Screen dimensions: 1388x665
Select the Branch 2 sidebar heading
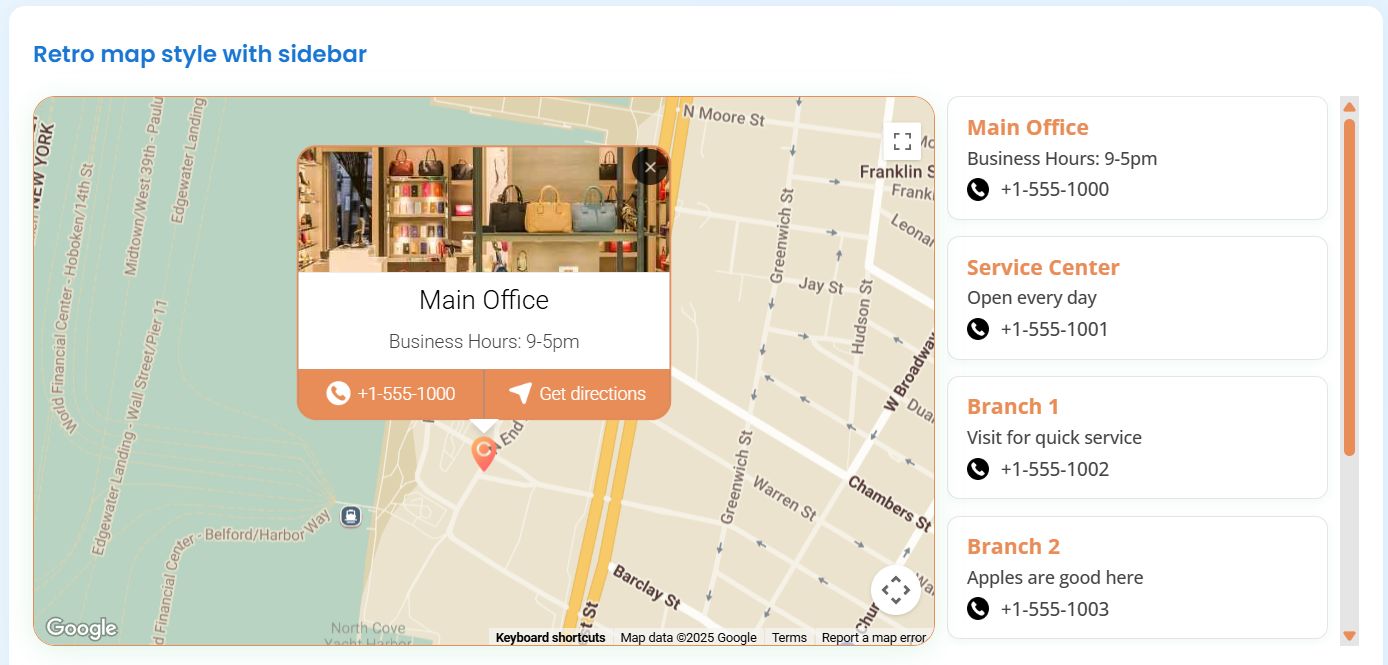pos(1013,547)
